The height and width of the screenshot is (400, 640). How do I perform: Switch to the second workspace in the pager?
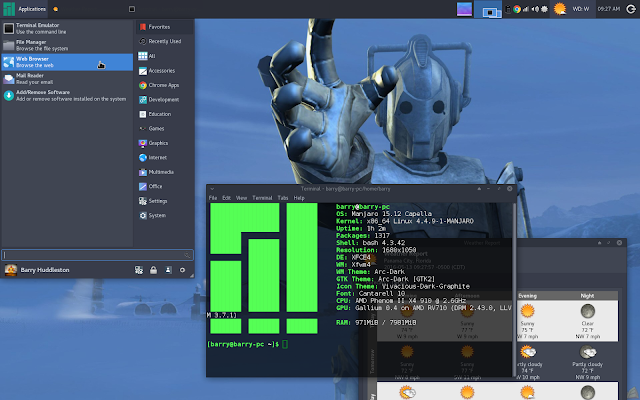pos(488,9)
